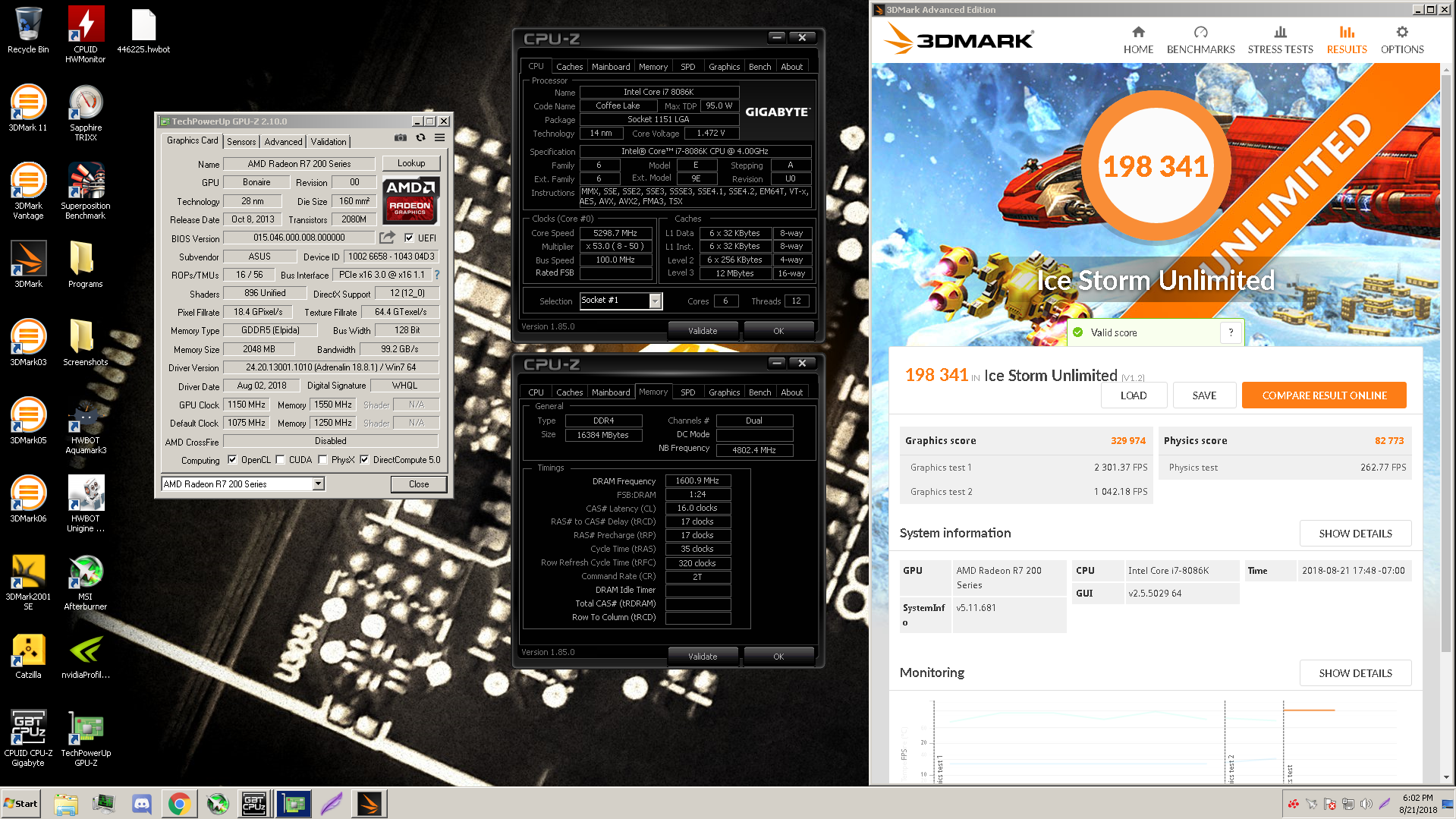1456x819 pixels.
Task: Open Bench tab in bottom CPU-Z window
Action: tap(759, 392)
